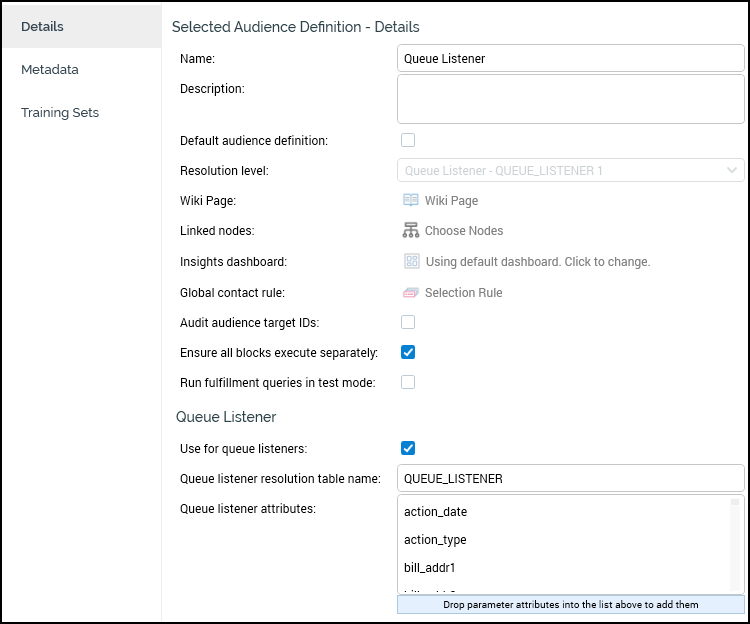
Task: Click the Insights dashboard icon
Action: [410, 262]
